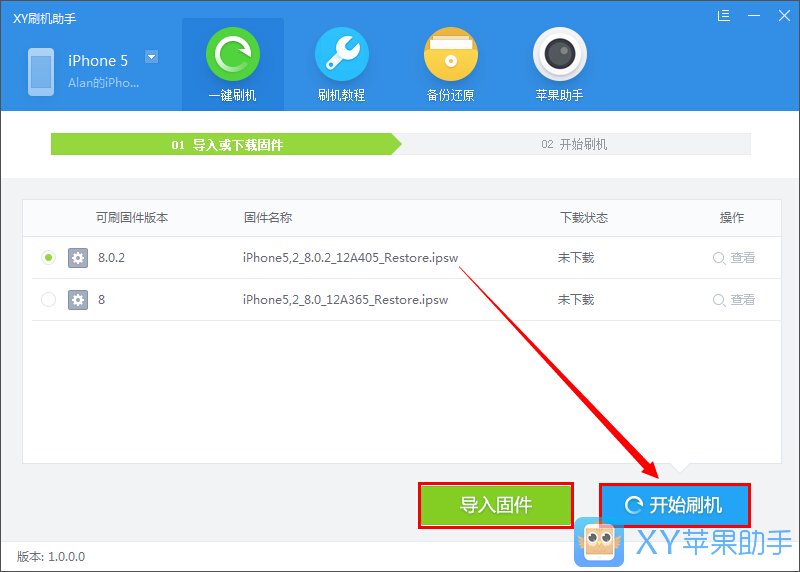The height and width of the screenshot is (572, 800).
Task: Click the 版本: 1.0.0.0 status text
Action: (51, 556)
